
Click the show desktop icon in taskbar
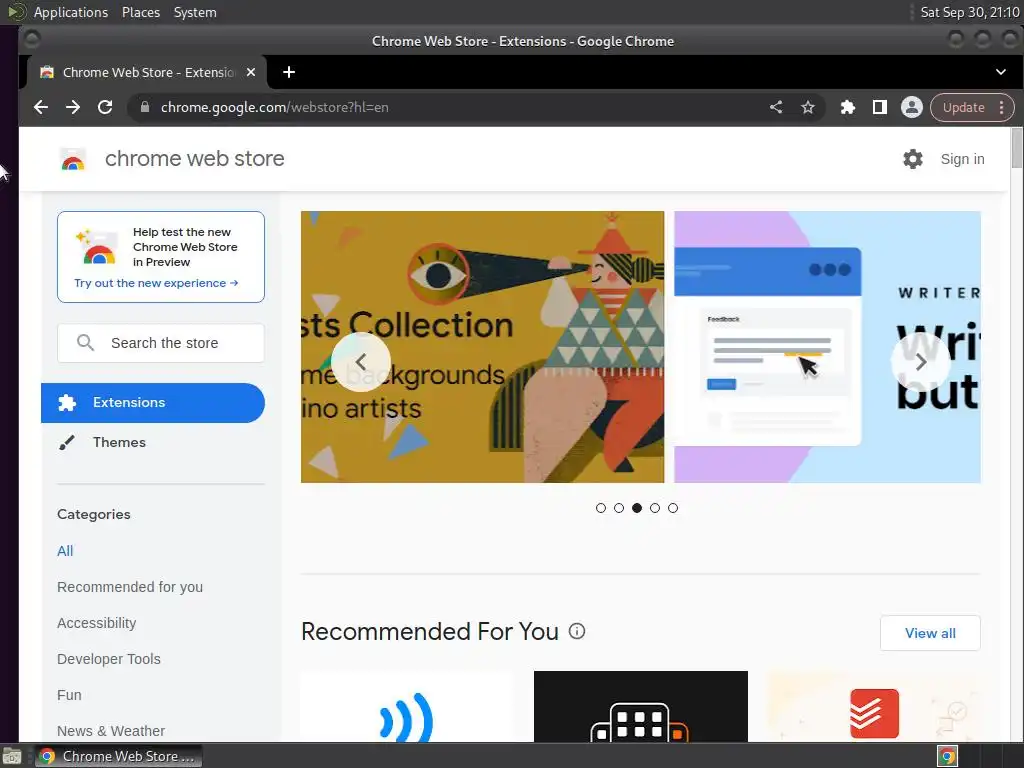click(x=12, y=756)
